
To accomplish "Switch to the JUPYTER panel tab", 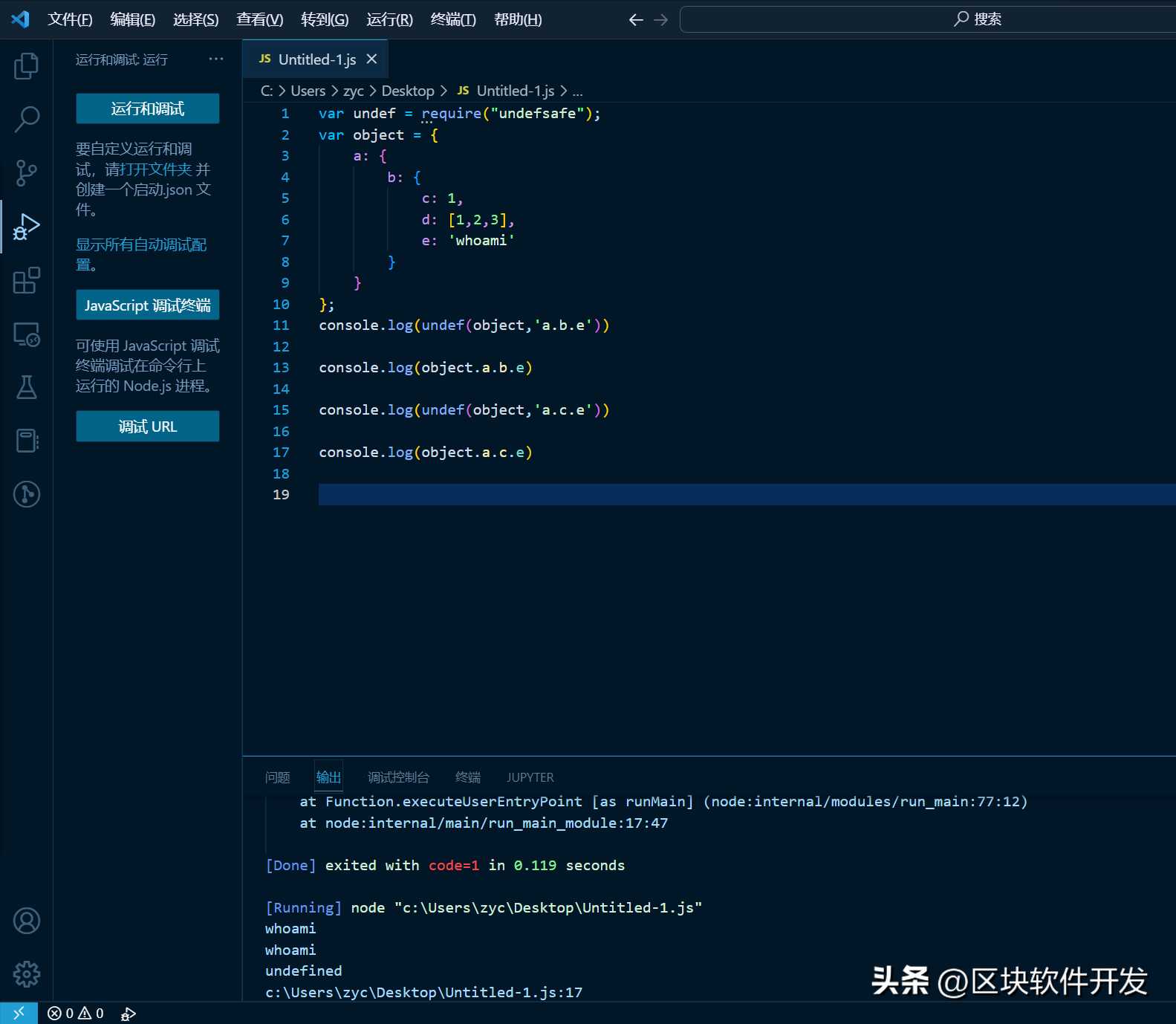I will [530, 777].
